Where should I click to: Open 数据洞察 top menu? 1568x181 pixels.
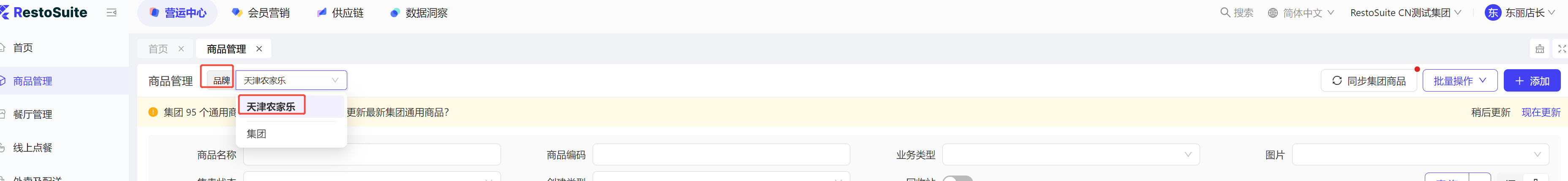pyautogui.click(x=419, y=13)
